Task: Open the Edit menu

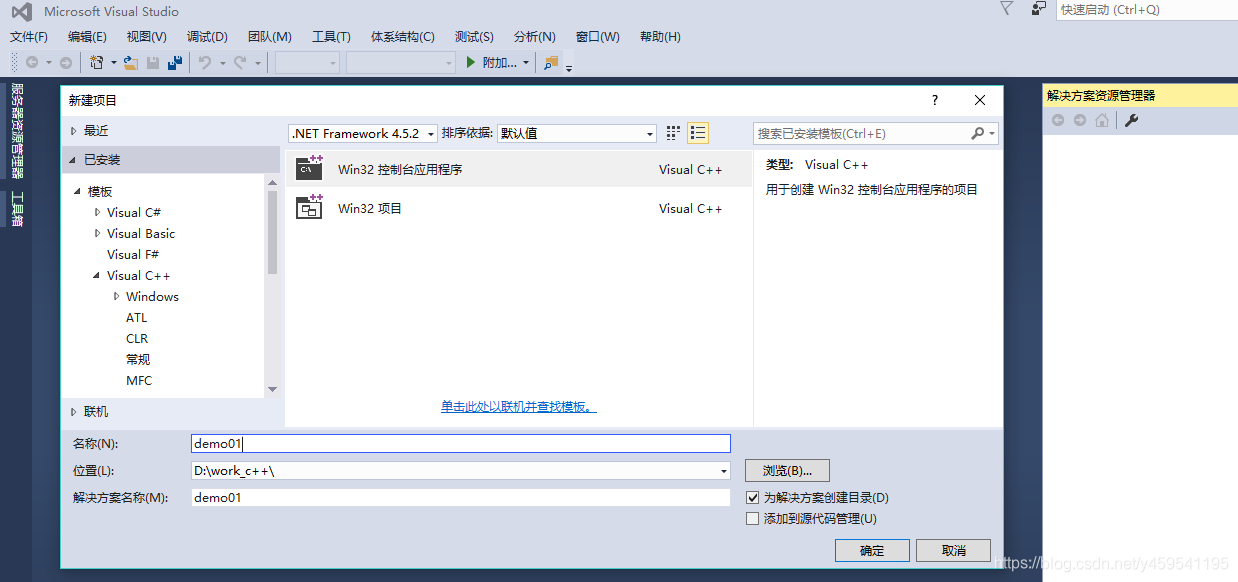Action: point(87,36)
